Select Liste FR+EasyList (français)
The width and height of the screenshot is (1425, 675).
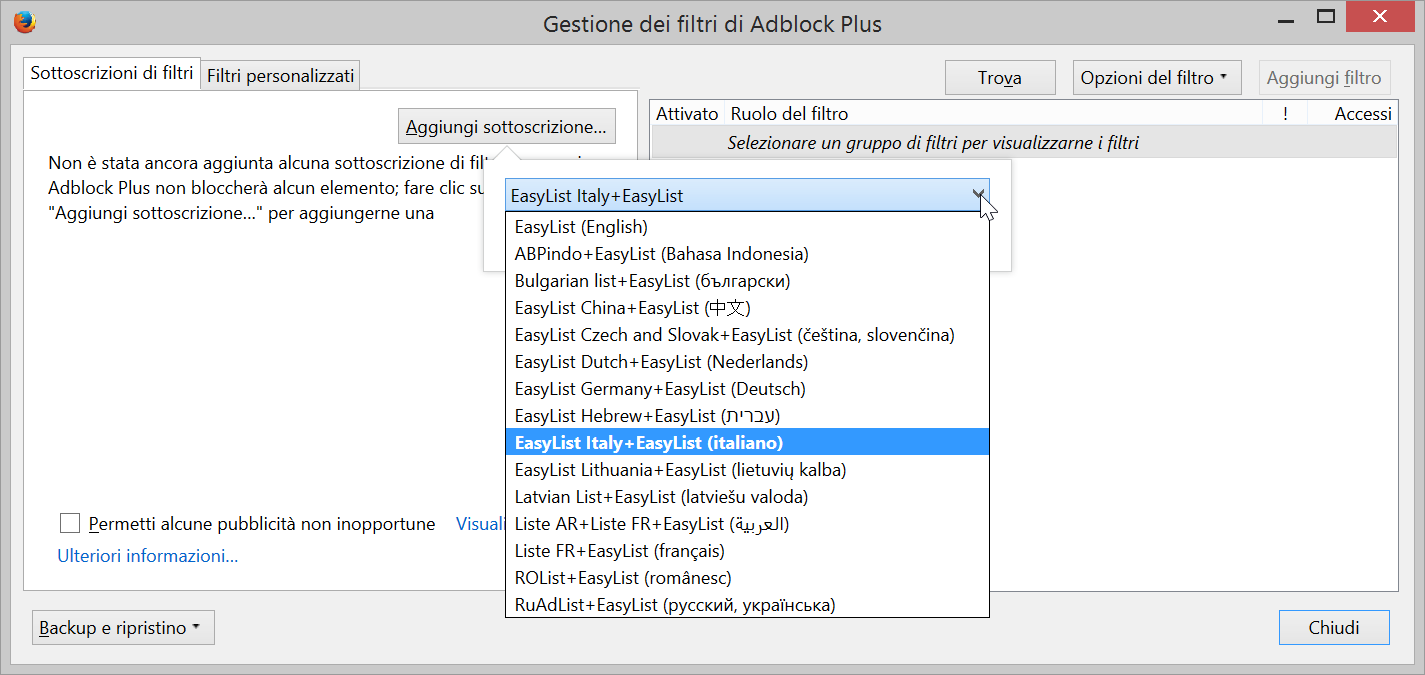(747, 551)
